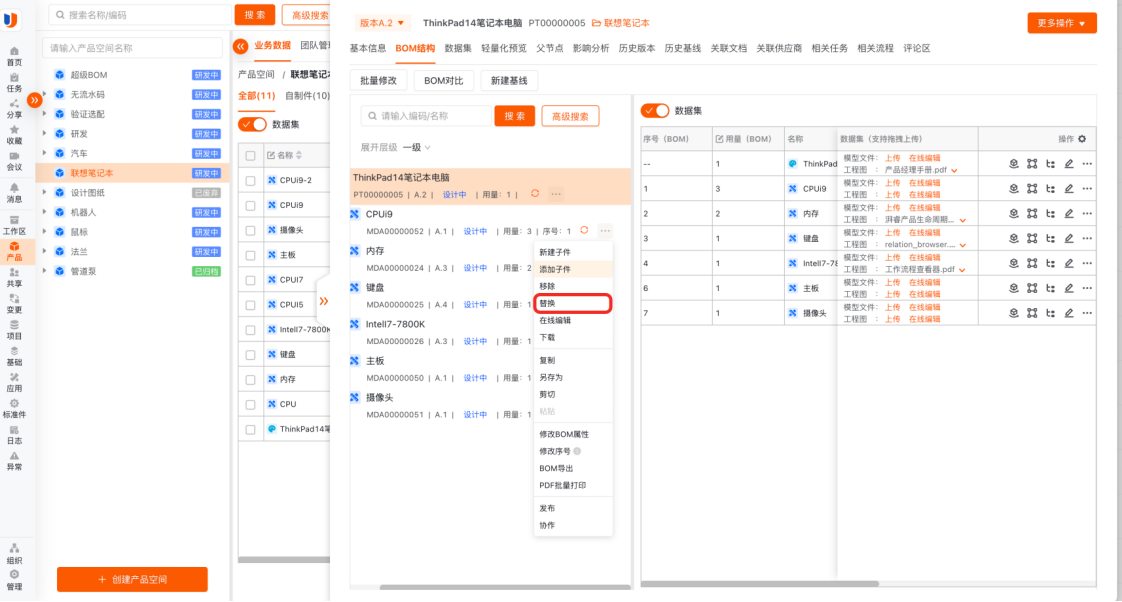This screenshot has width=1122, height=602.
Task: Click 产品经理手册.pdf file link
Action: pyautogui.click(x=916, y=170)
